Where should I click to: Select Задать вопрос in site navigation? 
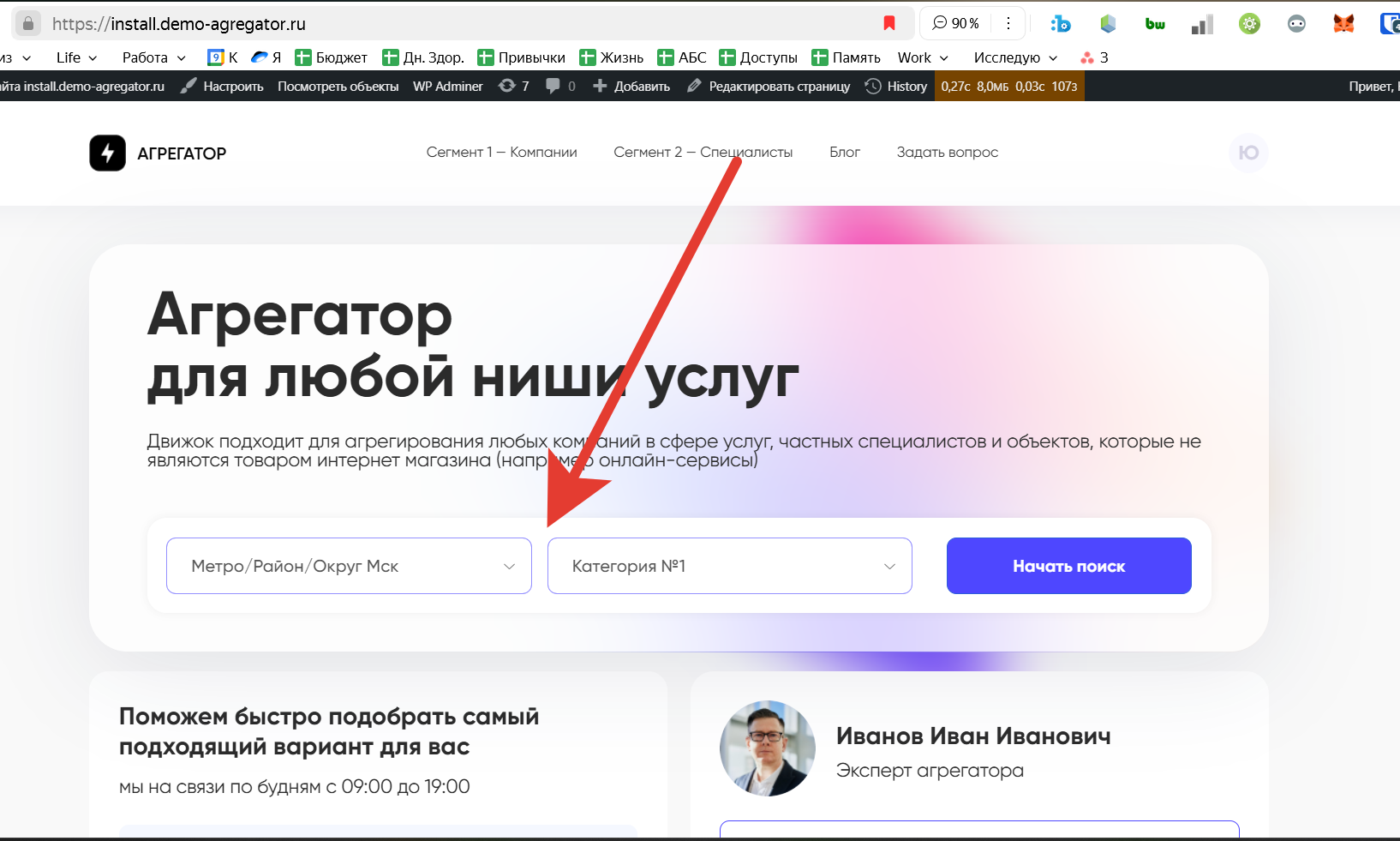point(947,152)
